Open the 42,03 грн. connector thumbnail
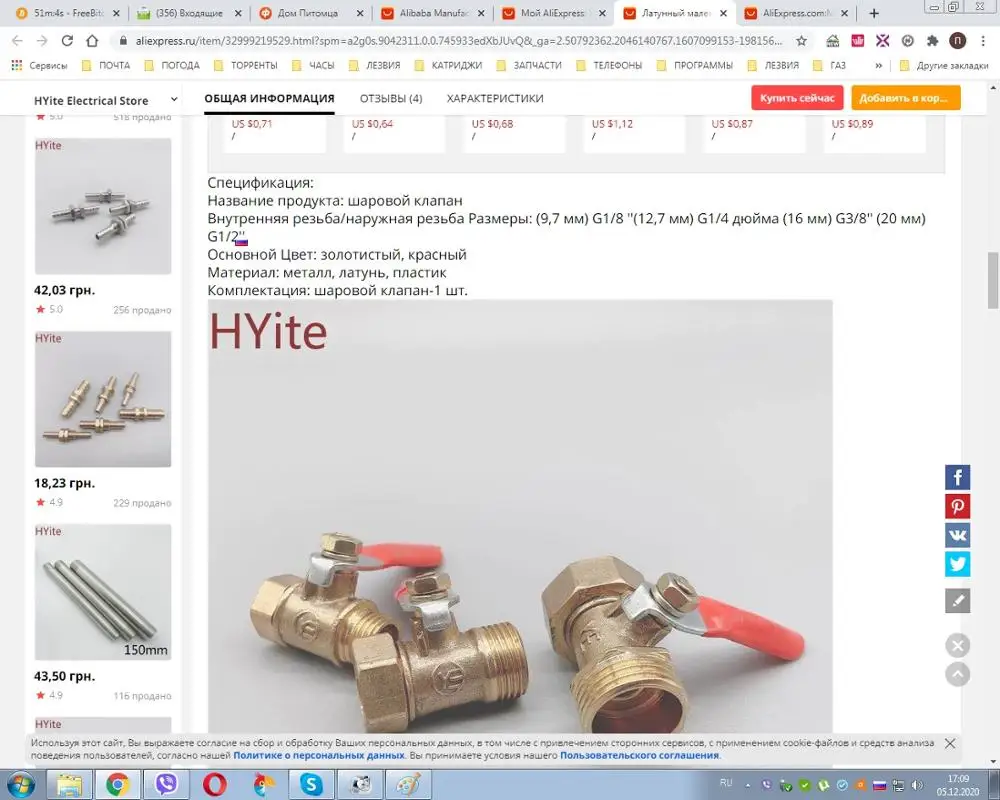 point(103,207)
